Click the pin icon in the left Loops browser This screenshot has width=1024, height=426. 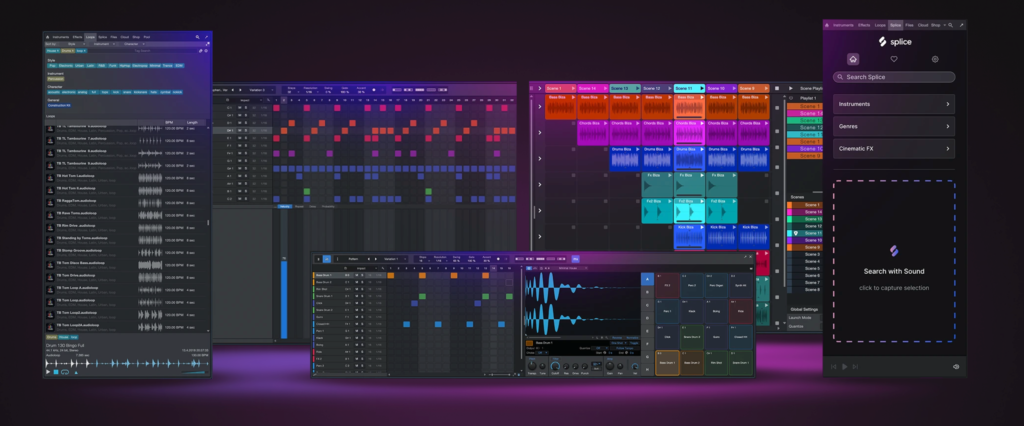pyautogui.click(x=206, y=37)
